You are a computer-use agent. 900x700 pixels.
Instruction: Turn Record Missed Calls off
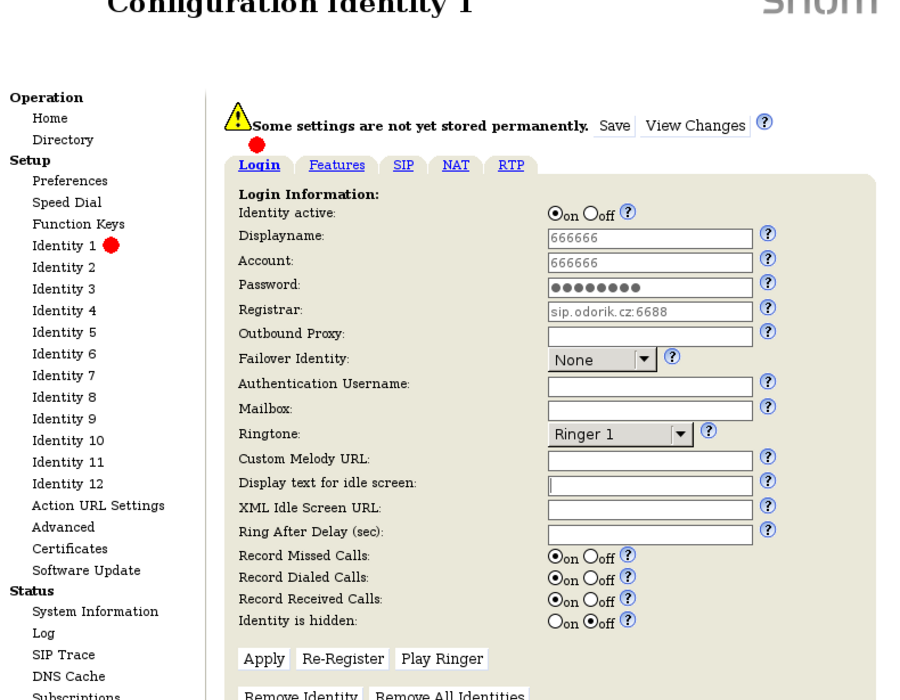pos(591,556)
